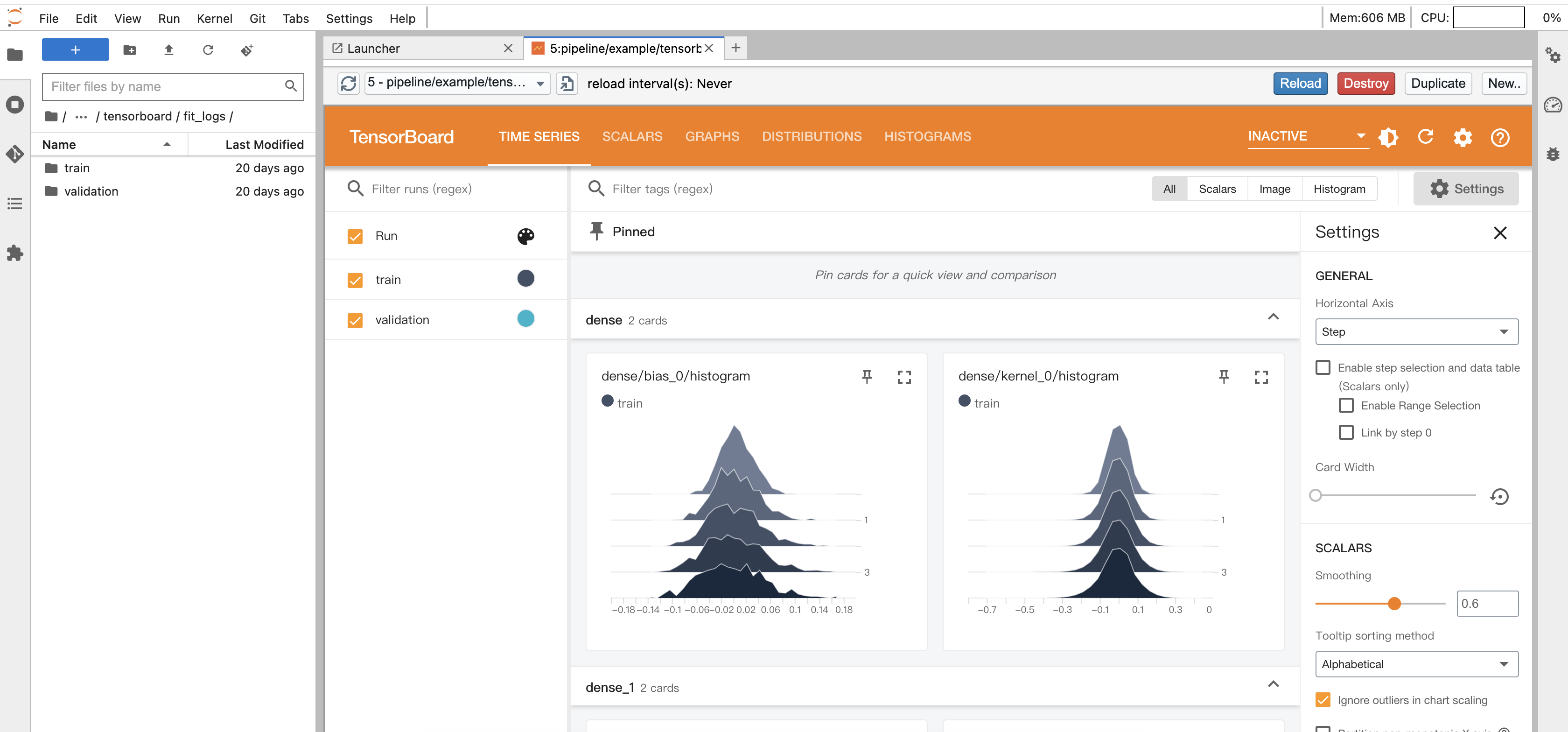Open the file browser sidebar icon

coord(14,55)
